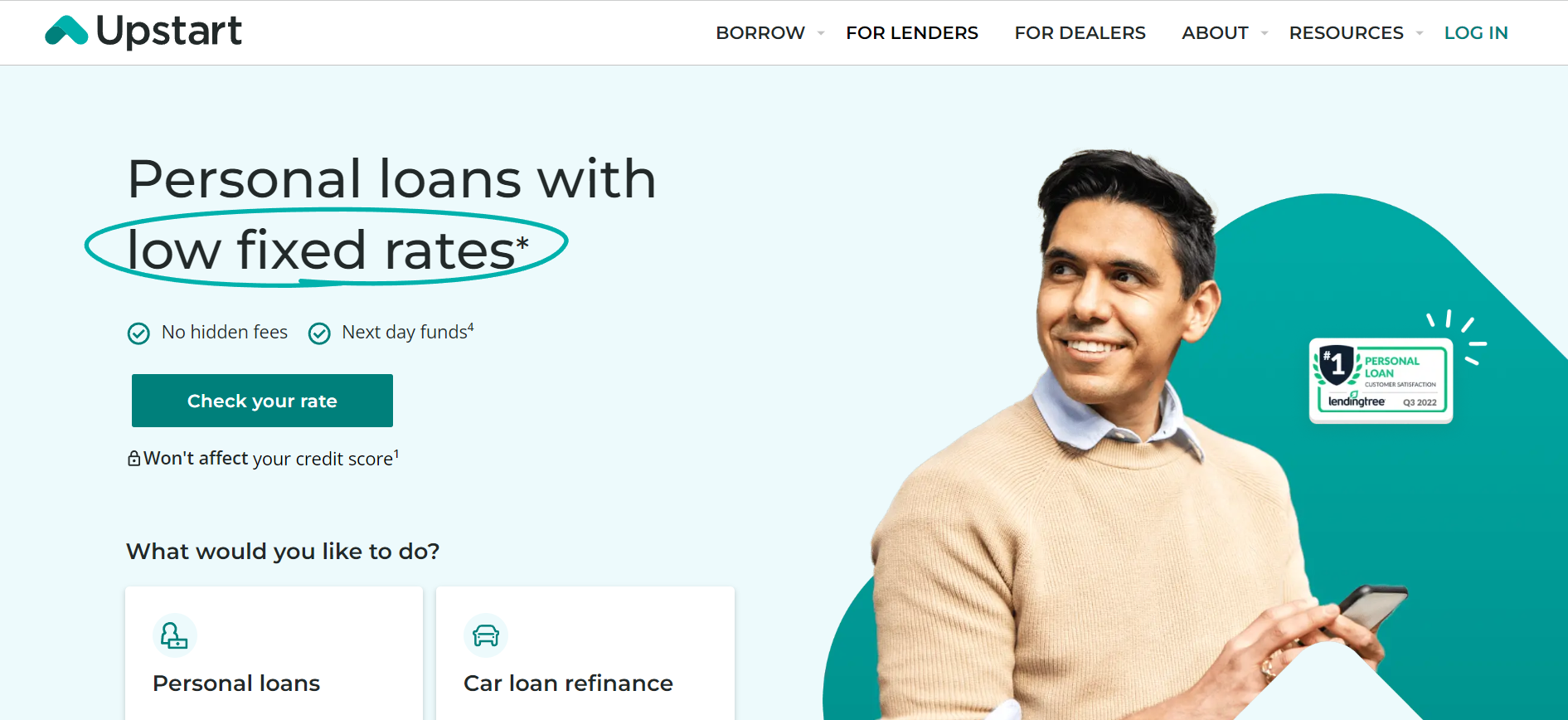Viewport: 1568px width, 720px height.
Task: Click the Upstart logo icon
Action: (x=66, y=31)
